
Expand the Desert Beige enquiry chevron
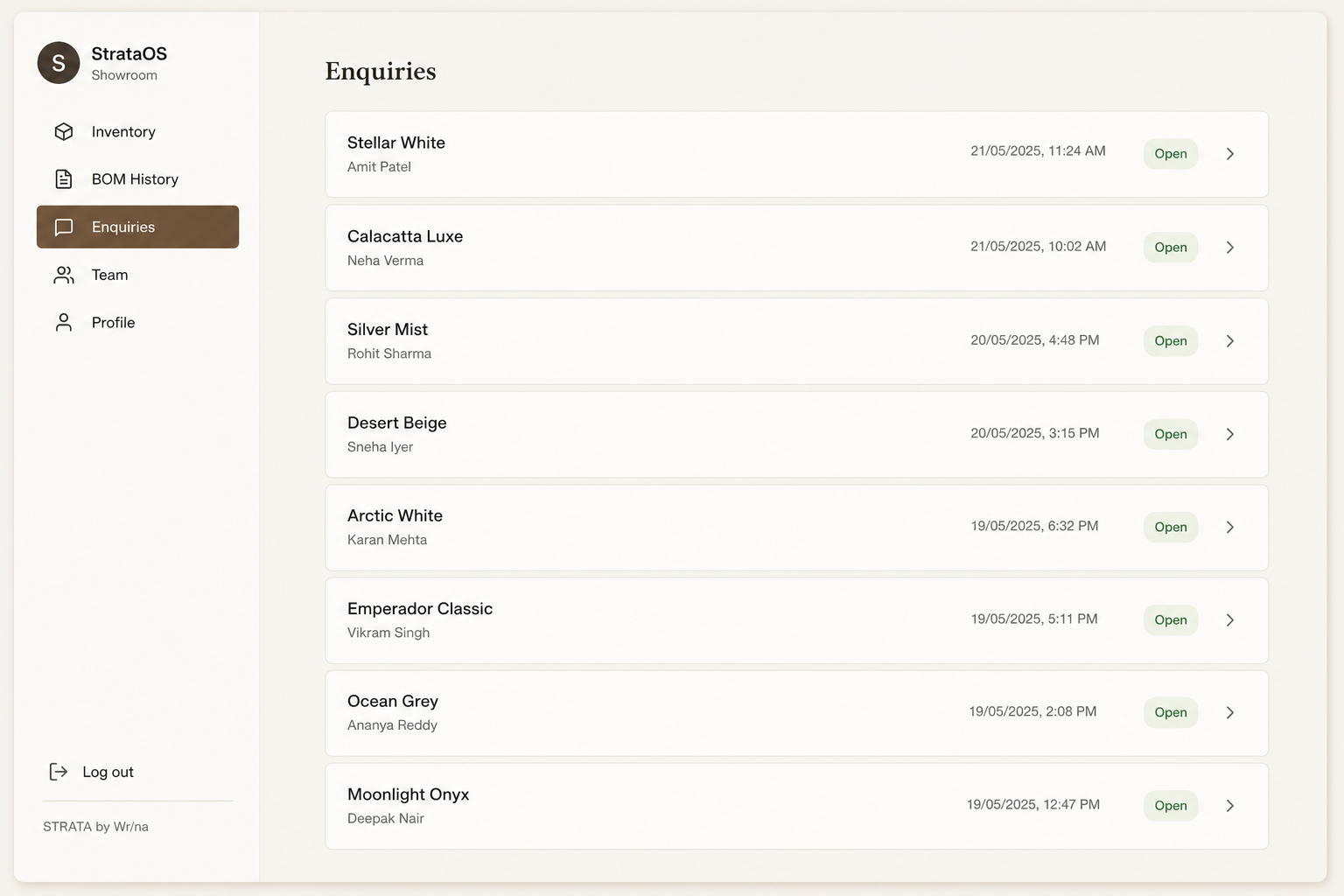1230,434
